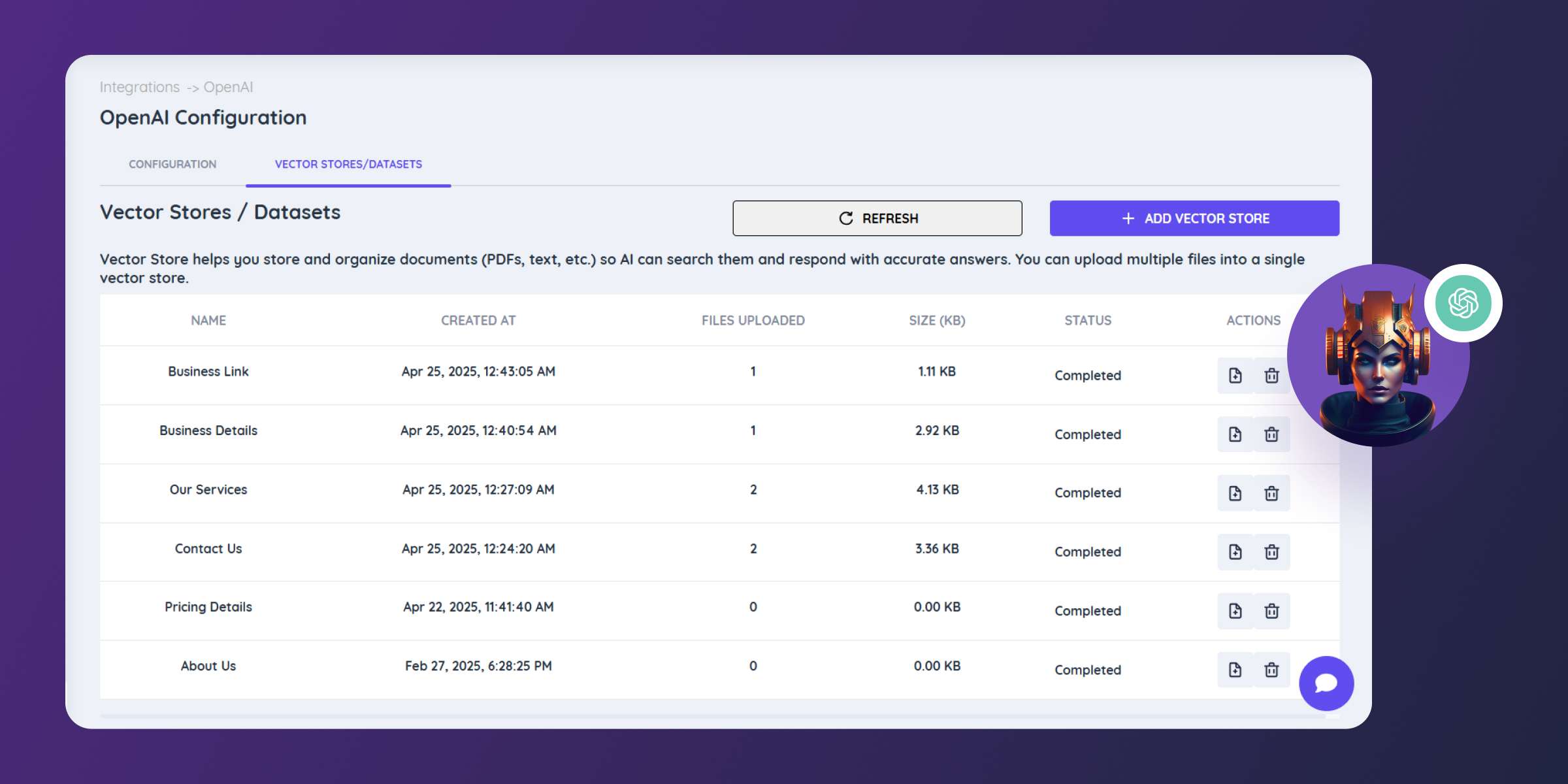Delete the Business Link vector store
Screen dimensions: 1568x784
pyautogui.click(x=1271, y=376)
